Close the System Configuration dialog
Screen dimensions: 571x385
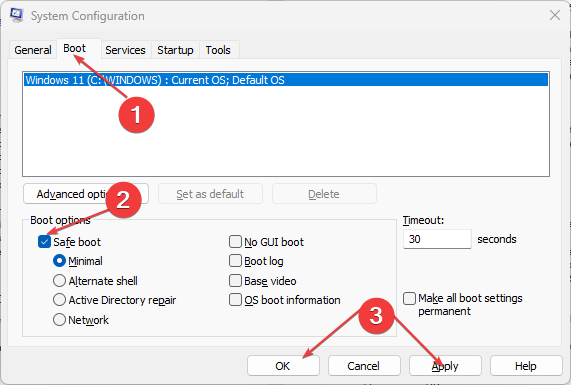555,15
